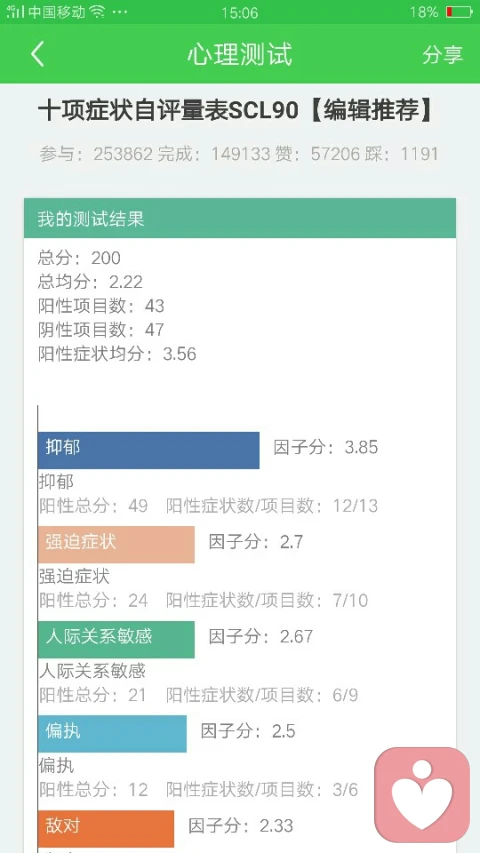Tap the status bar clock 15:06
Image resolution: width=480 pixels, height=853 pixels.
[x=239, y=13]
